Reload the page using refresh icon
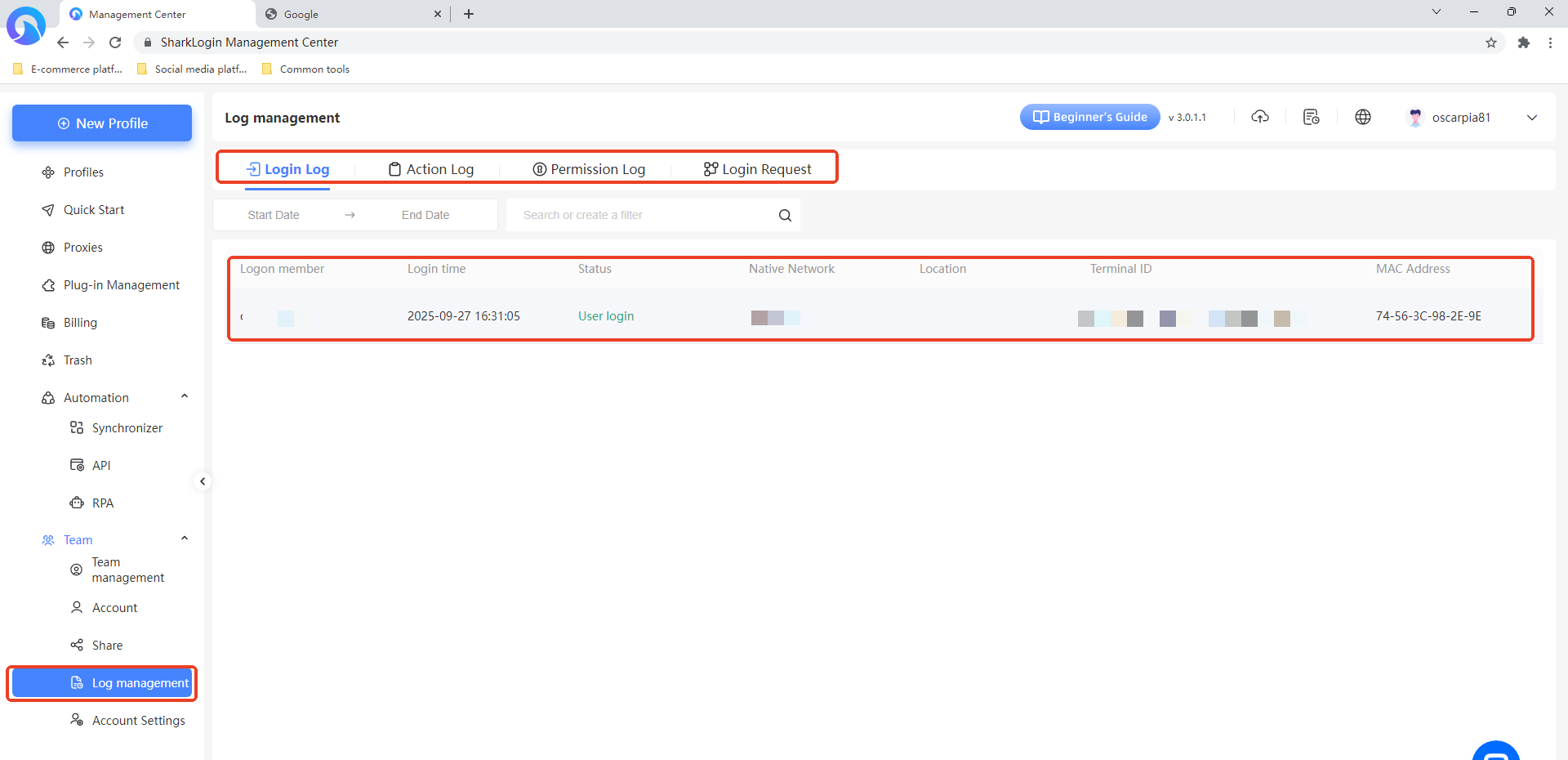This screenshot has height=760, width=1568. pos(115,42)
